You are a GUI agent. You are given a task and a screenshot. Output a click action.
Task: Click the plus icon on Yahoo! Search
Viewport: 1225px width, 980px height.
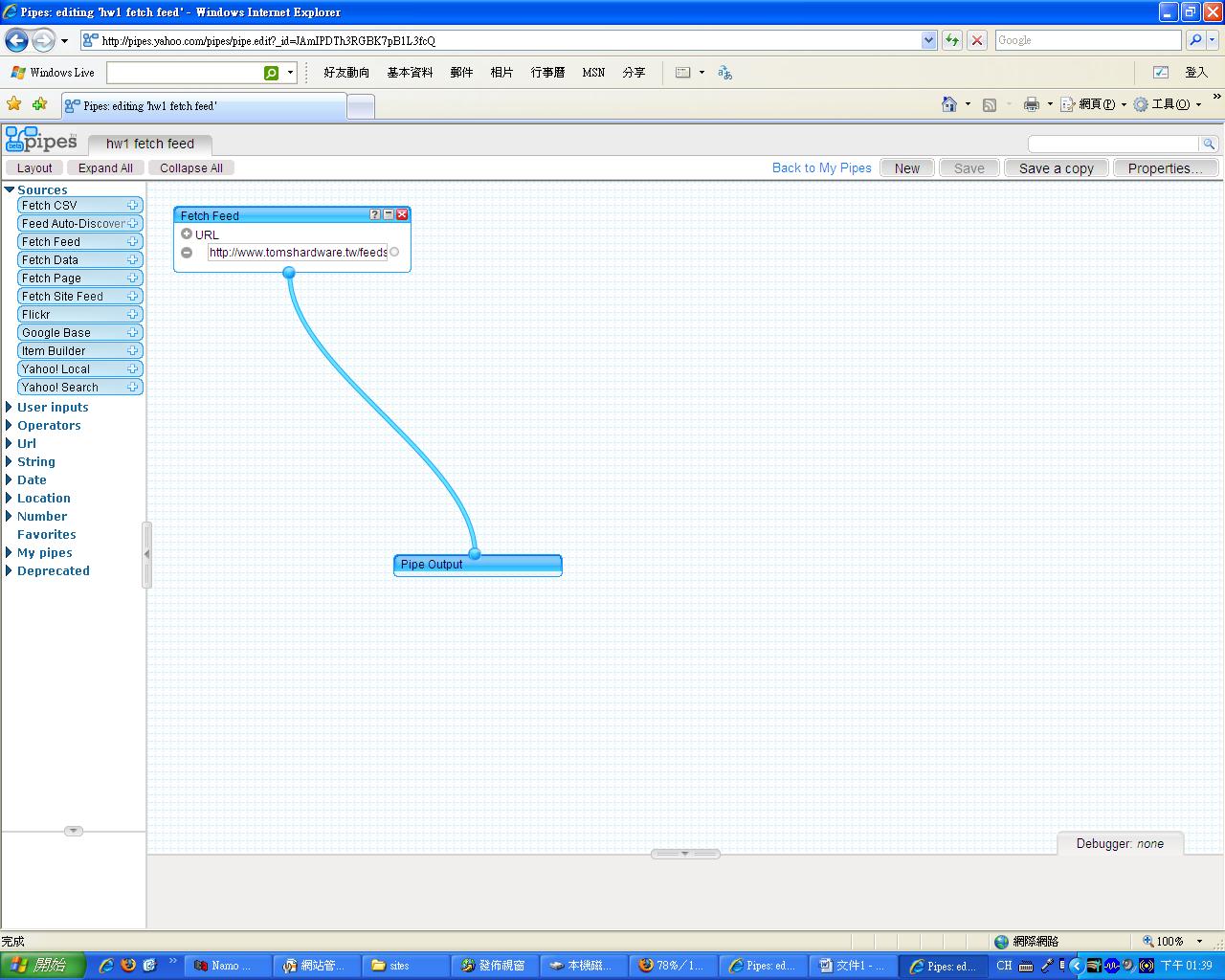pos(133,387)
